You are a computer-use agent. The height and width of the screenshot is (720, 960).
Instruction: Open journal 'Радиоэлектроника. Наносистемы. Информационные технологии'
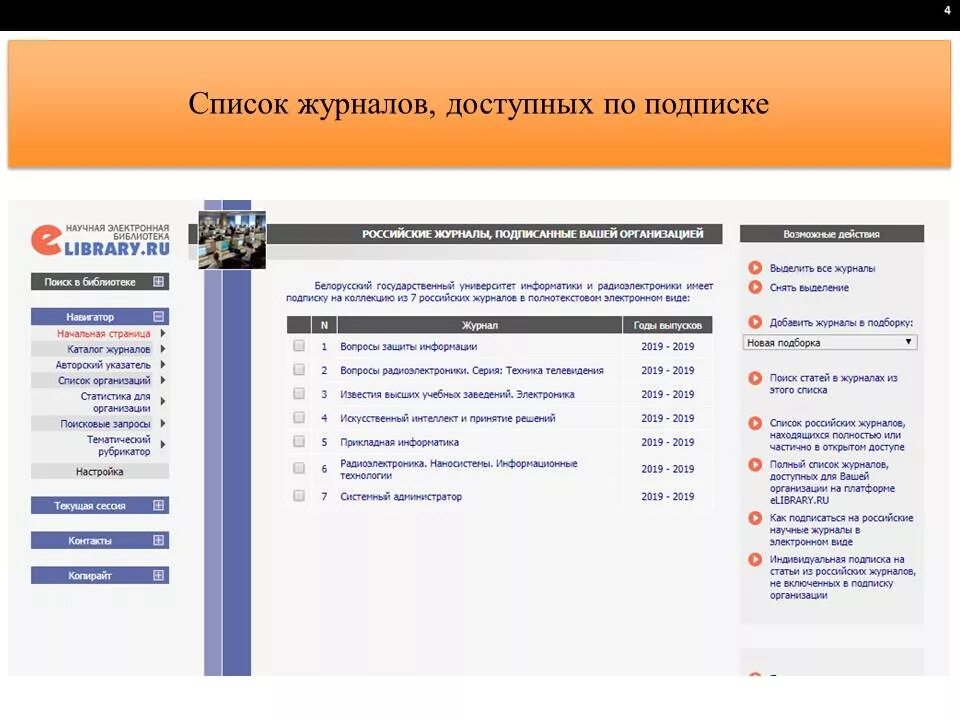[459, 469]
